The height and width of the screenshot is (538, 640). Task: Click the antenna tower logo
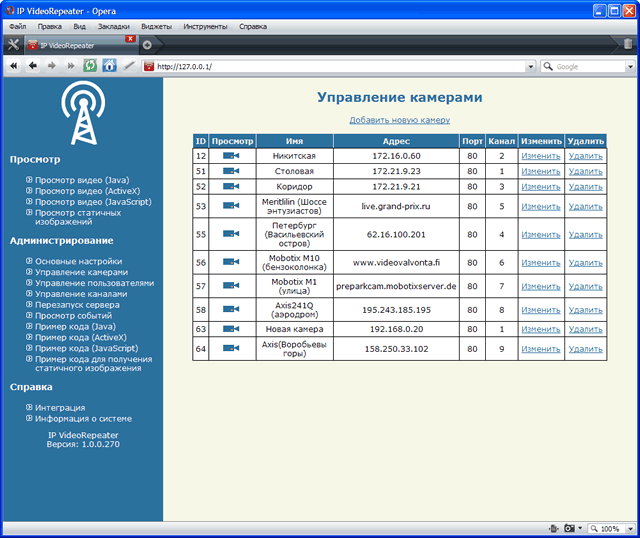[83, 113]
